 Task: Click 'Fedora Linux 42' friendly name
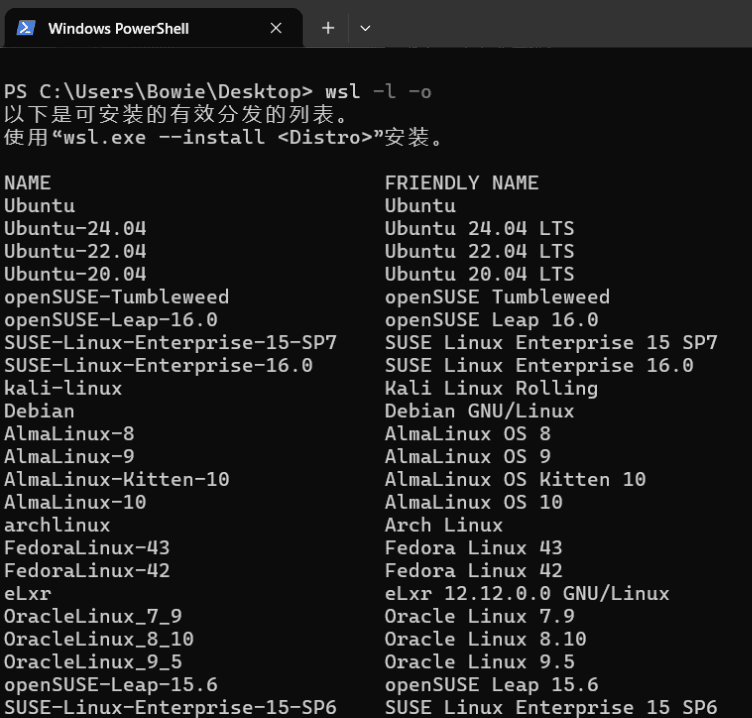(x=474, y=571)
